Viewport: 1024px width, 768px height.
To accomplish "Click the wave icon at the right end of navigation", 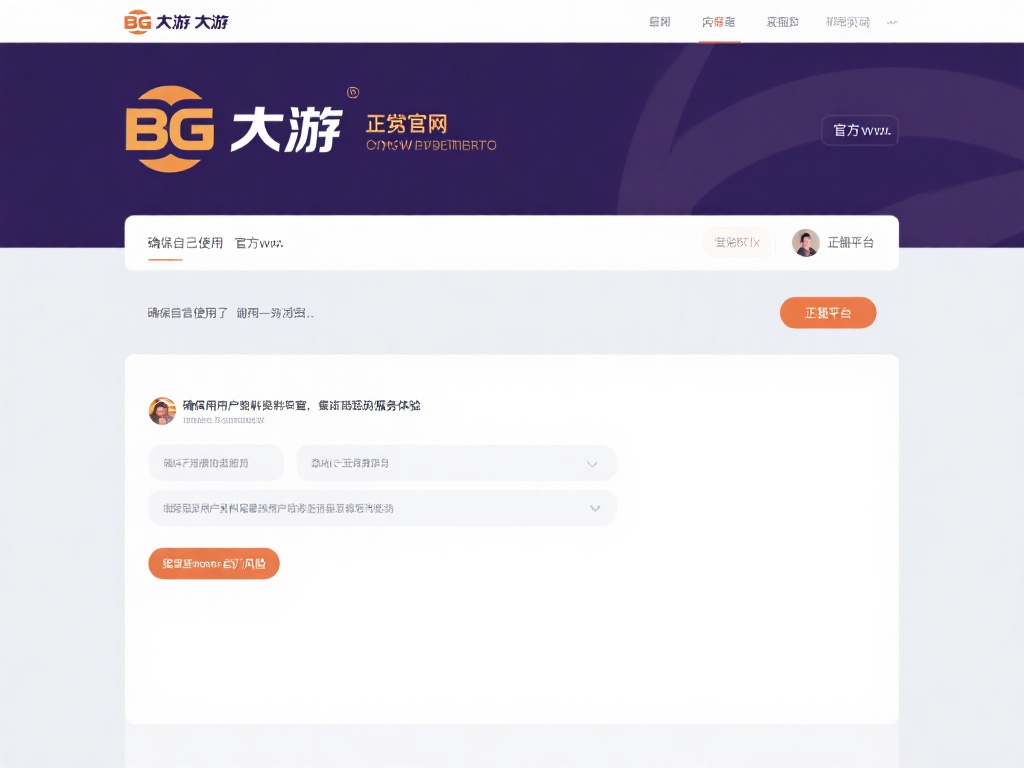I will 895,20.
